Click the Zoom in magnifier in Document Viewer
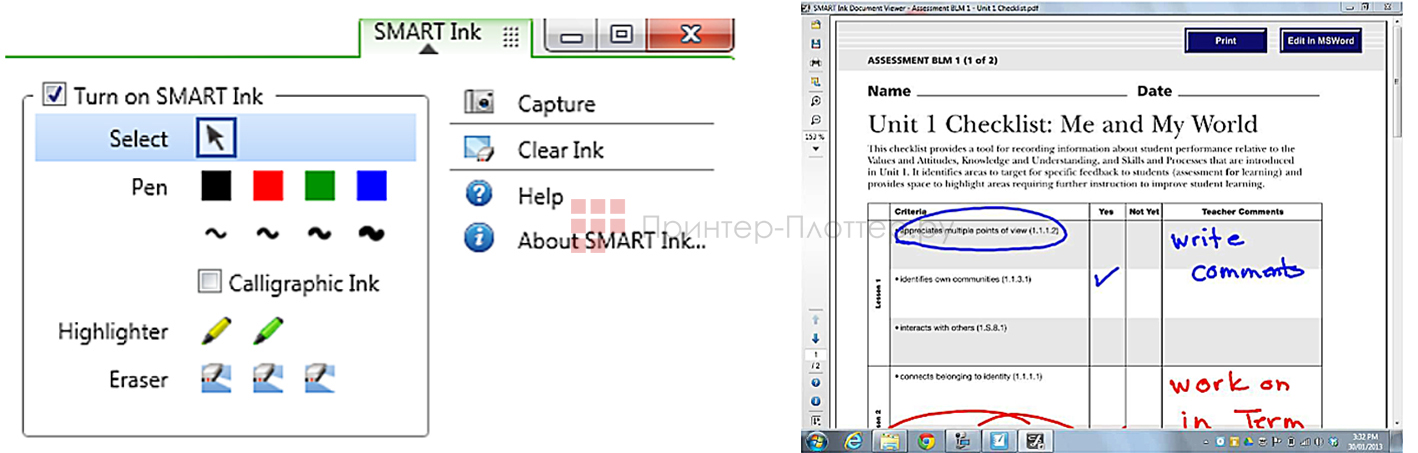Viewport: 1418px width, 453px height. click(x=816, y=101)
